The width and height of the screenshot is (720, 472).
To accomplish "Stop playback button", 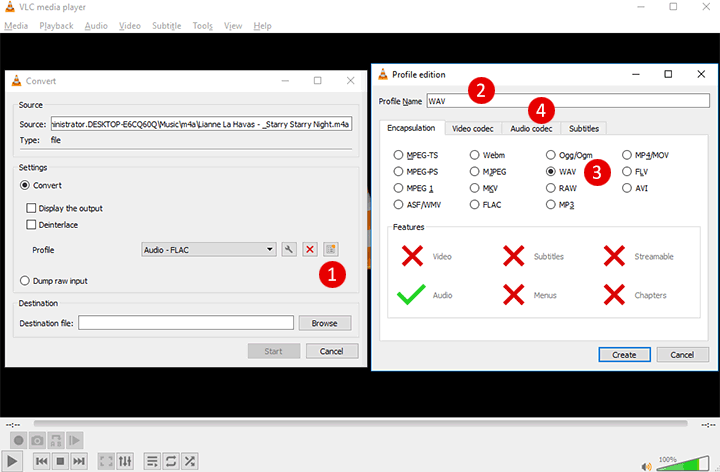I will pos(60,461).
